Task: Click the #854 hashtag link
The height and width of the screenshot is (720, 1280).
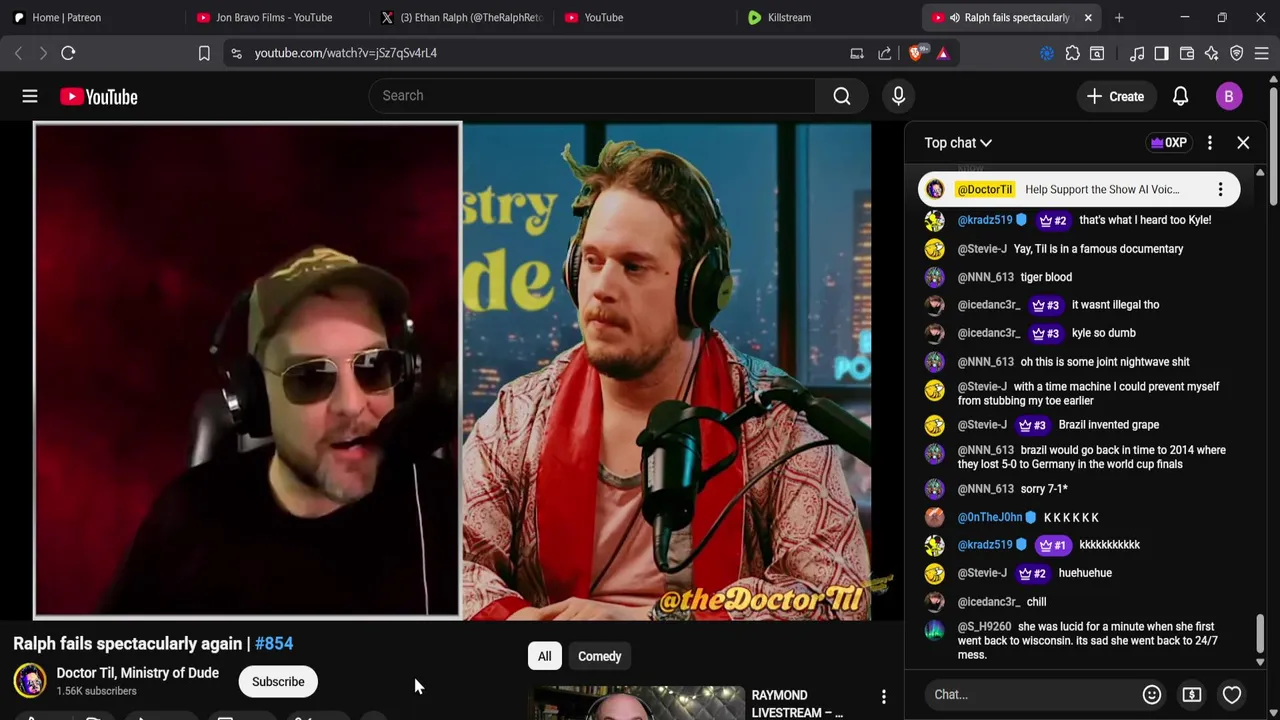Action: [274, 644]
